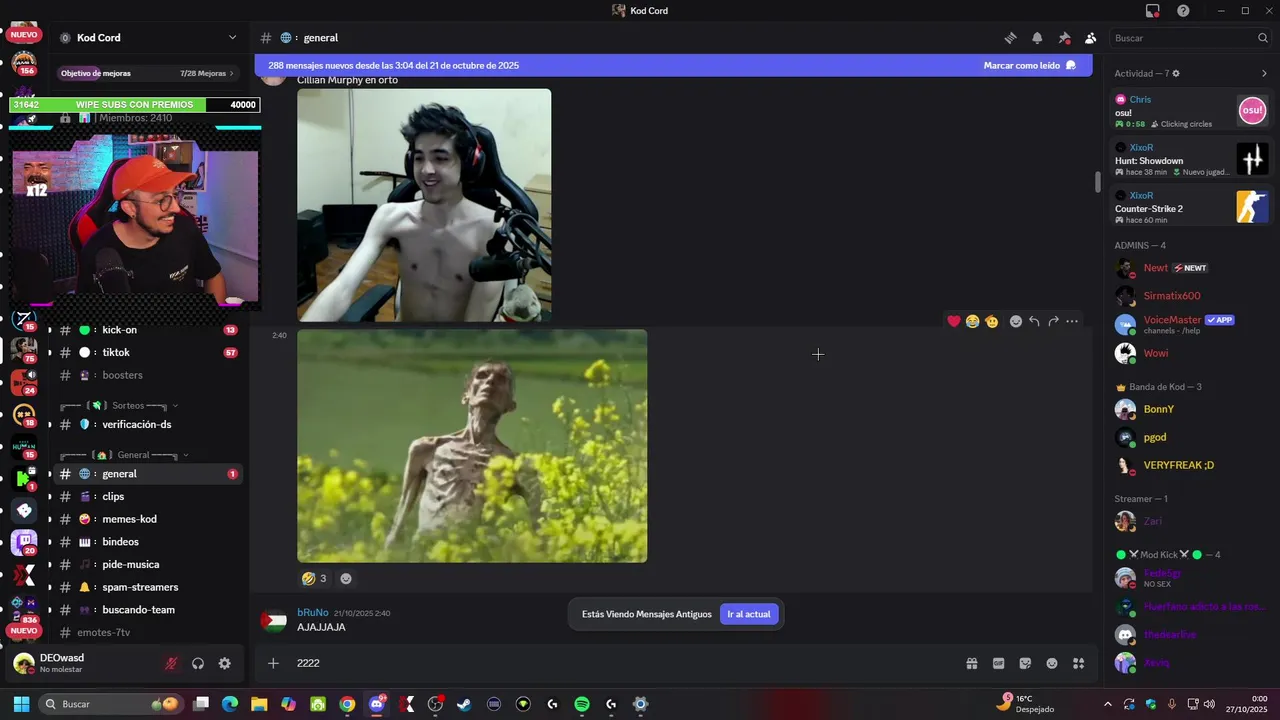Open the verificación-ds channel
This screenshot has height=720, width=1280.
click(147, 424)
